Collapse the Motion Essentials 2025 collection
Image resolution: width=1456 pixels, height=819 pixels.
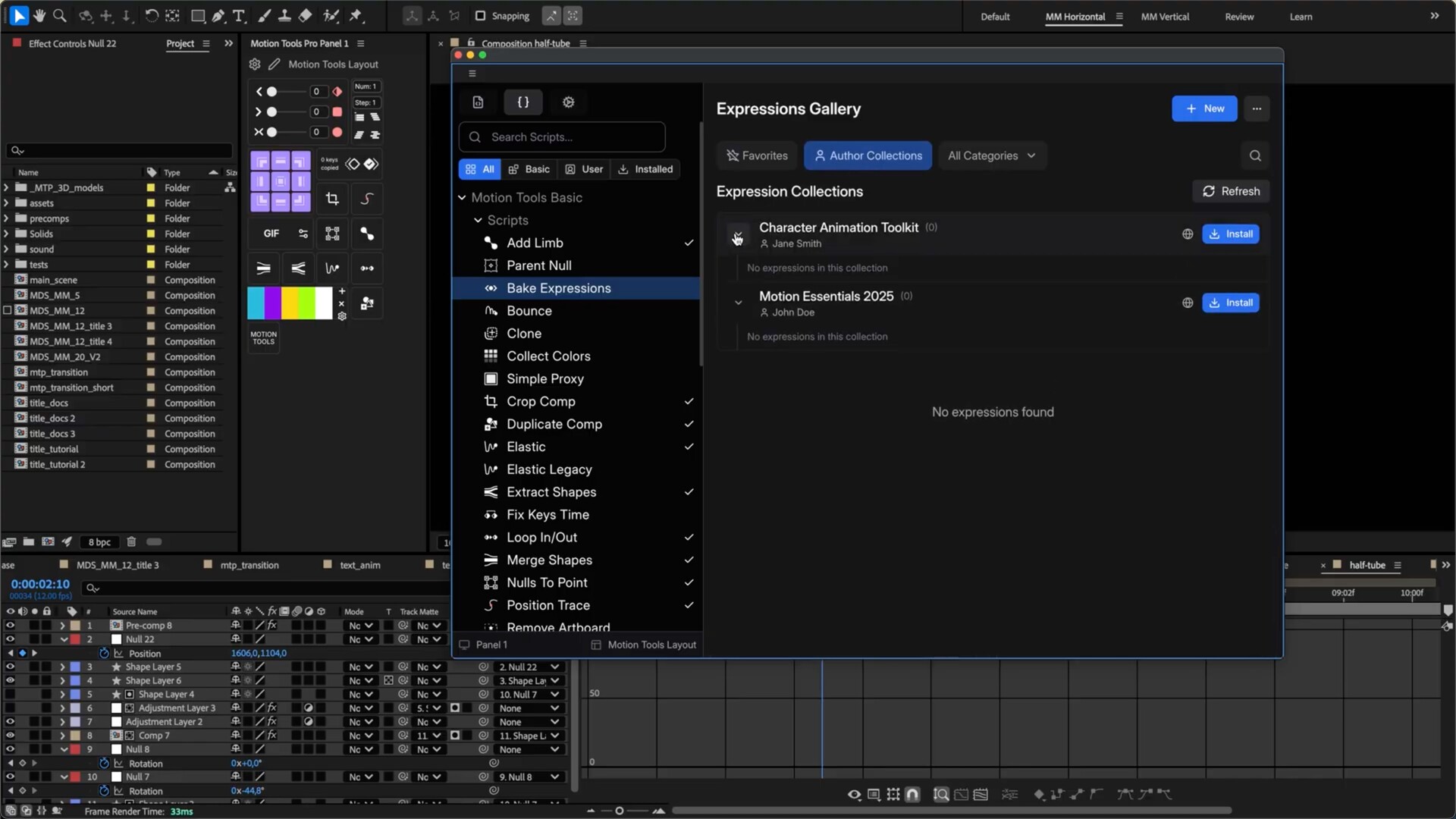coord(738,303)
